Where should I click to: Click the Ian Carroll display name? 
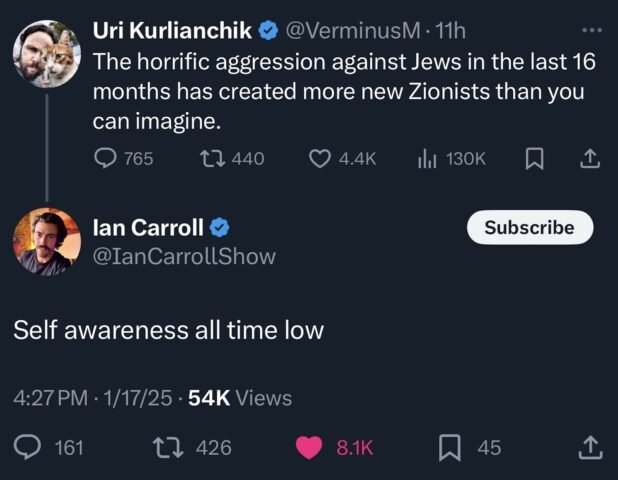(147, 228)
